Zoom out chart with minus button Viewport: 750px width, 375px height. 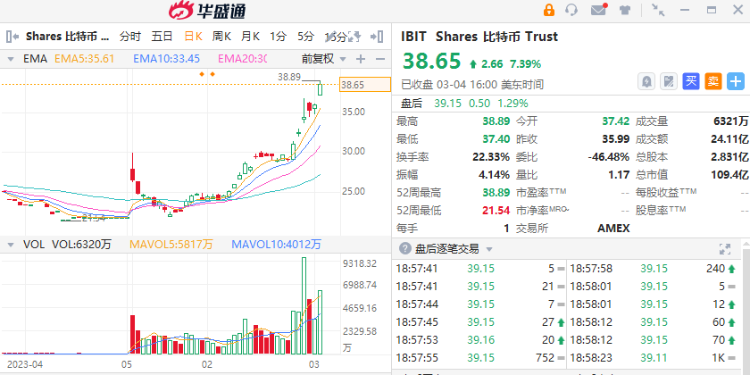380,59
